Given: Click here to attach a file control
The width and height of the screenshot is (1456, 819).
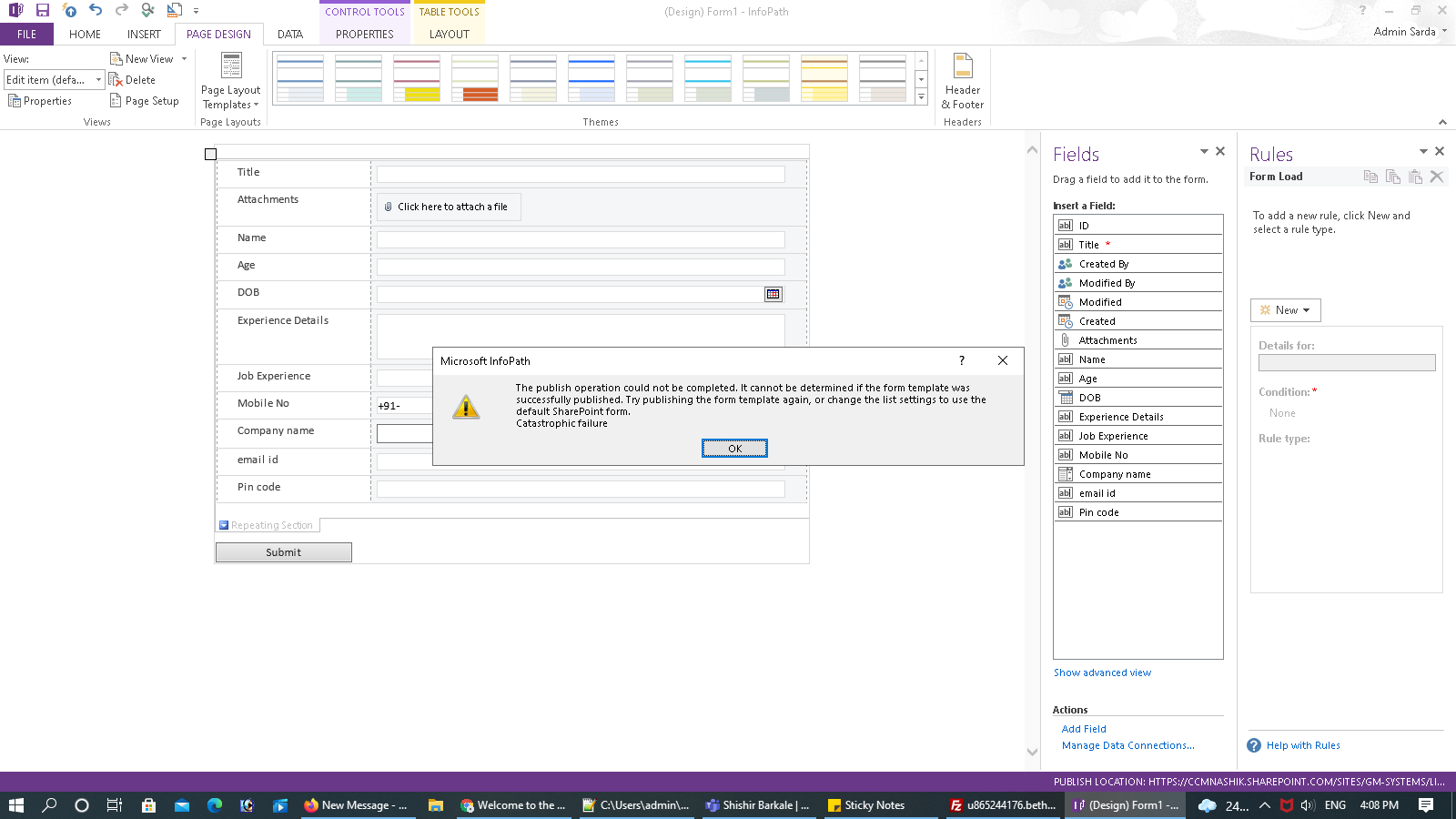Looking at the screenshot, I should click(x=450, y=207).
